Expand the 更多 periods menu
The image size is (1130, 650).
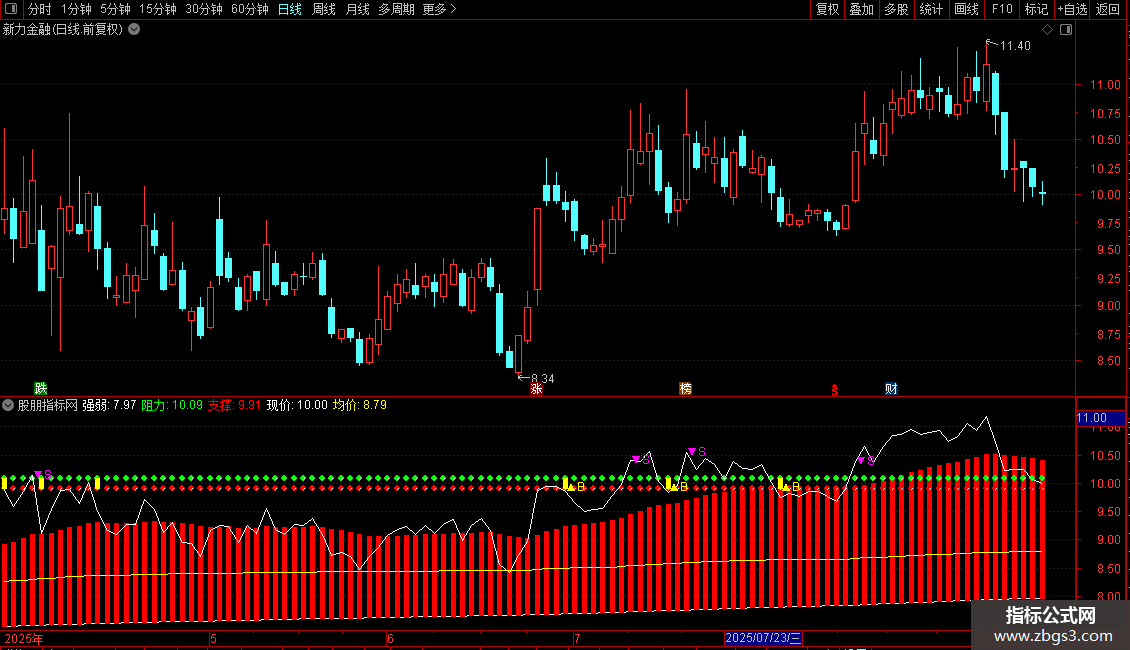point(439,9)
